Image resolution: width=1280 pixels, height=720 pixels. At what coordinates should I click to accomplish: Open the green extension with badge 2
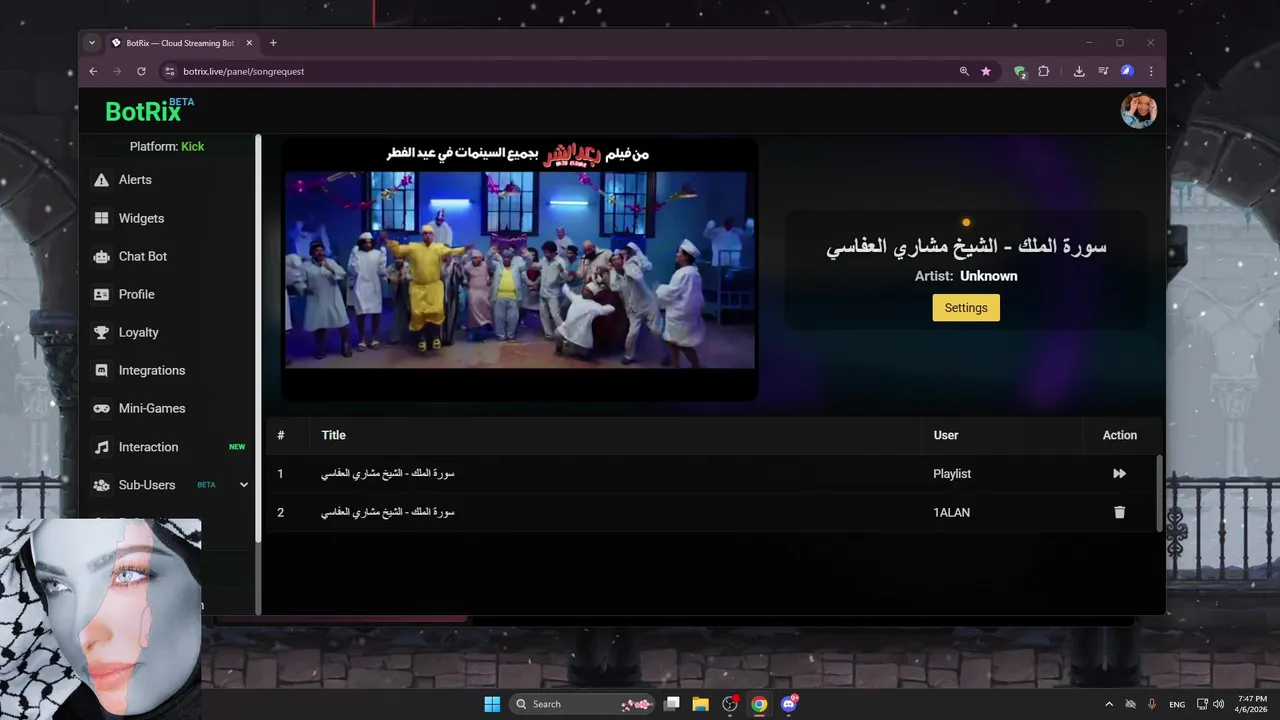click(x=1020, y=71)
